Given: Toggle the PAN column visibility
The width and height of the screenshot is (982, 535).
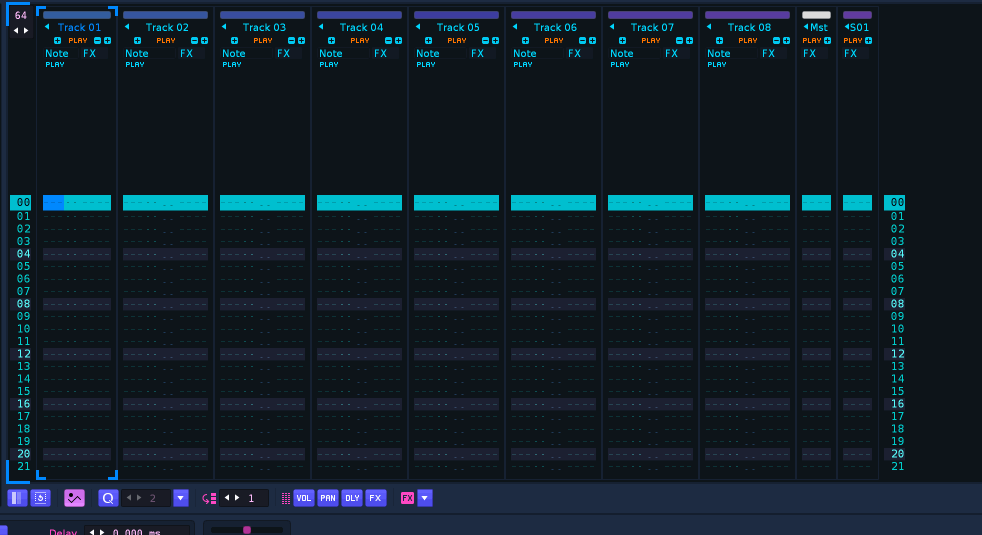Looking at the screenshot, I should point(328,497).
